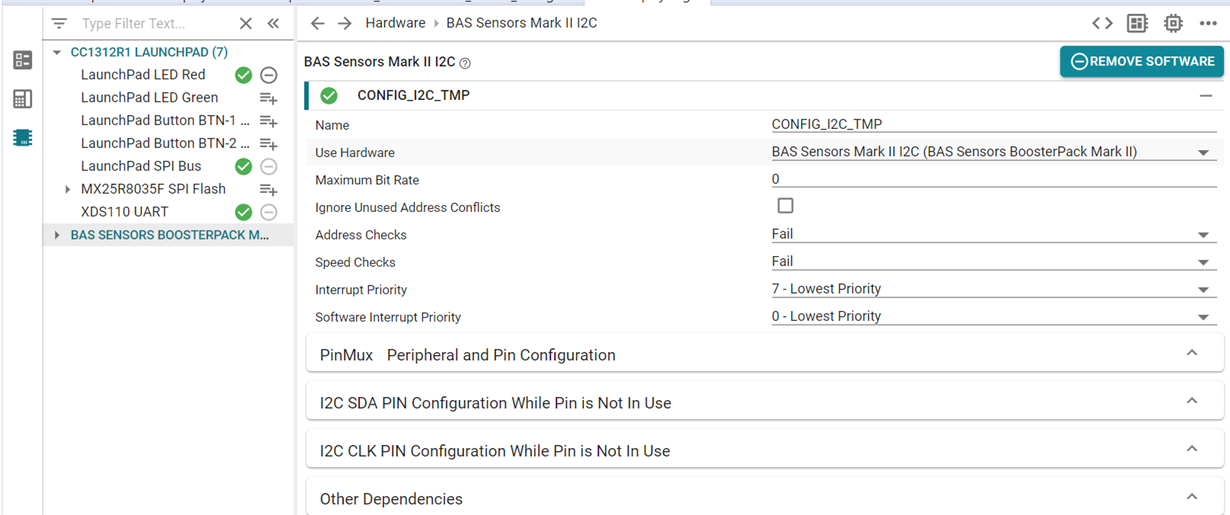Viewport: 1230px width, 515px height.
Task: Open the Interrupt Priority dropdown
Action: point(994,289)
